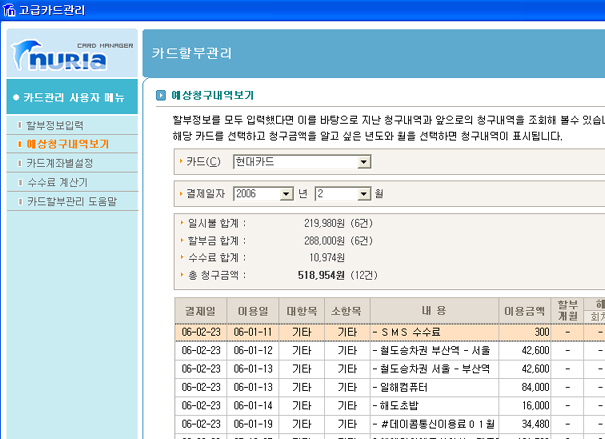Viewport: 605px width, 439px height.
Task: Select 예상청구내역보기 sidebar menu item
Action: pos(67,144)
